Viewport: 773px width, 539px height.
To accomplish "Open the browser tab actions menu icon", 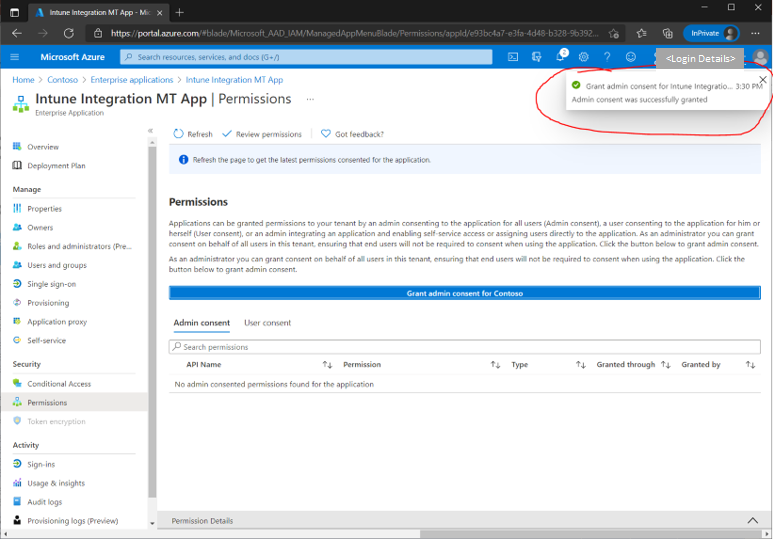I will (14, 13).
